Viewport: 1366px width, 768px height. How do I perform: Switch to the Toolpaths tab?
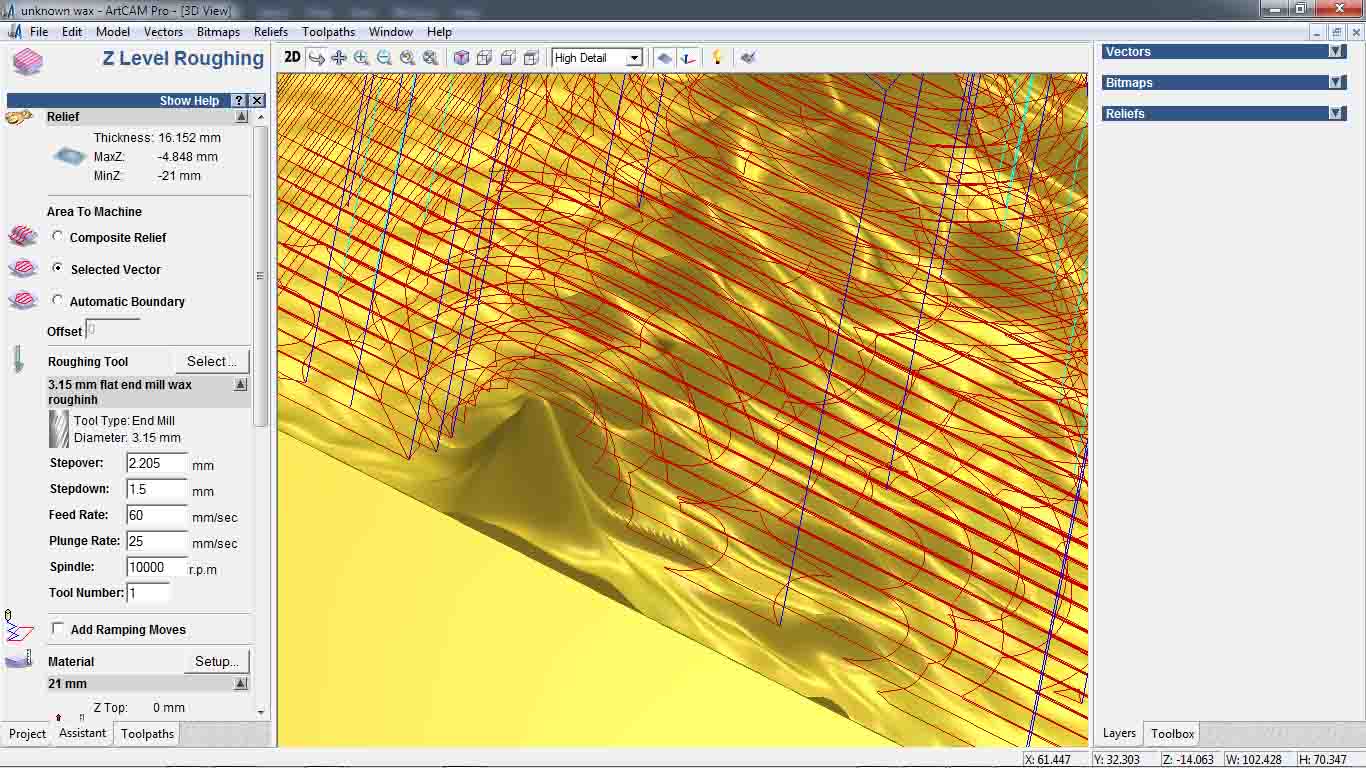(x=148, y=734)
